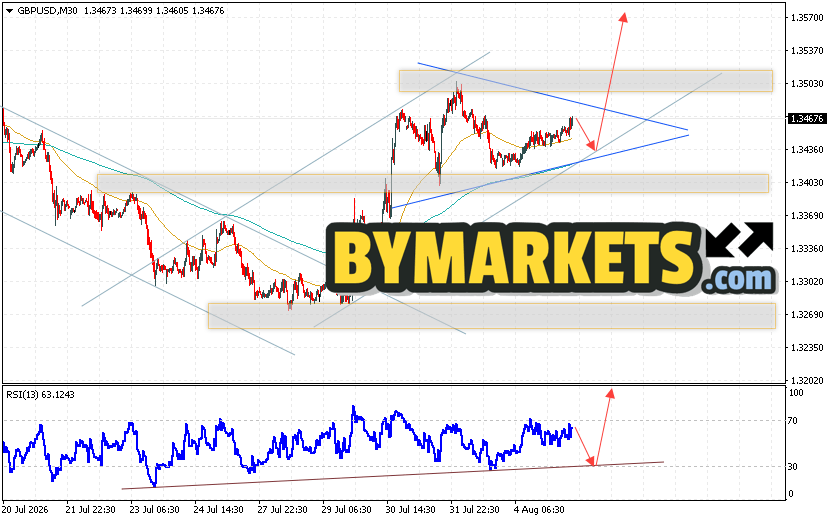Click the 1.32690 price axis label
Screen dimensions: 831x521
pos(807,315)
